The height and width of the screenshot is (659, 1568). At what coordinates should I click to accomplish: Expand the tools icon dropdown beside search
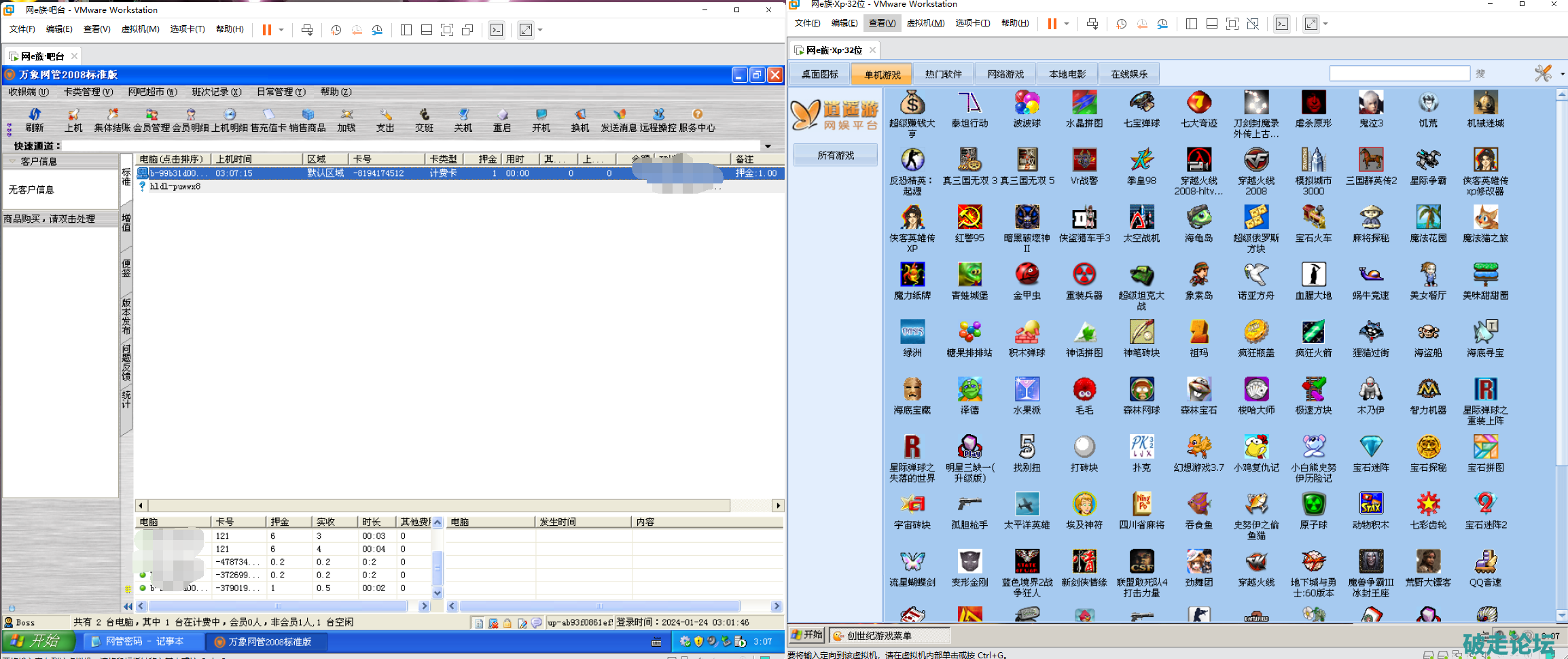[x=1562, y=74]
